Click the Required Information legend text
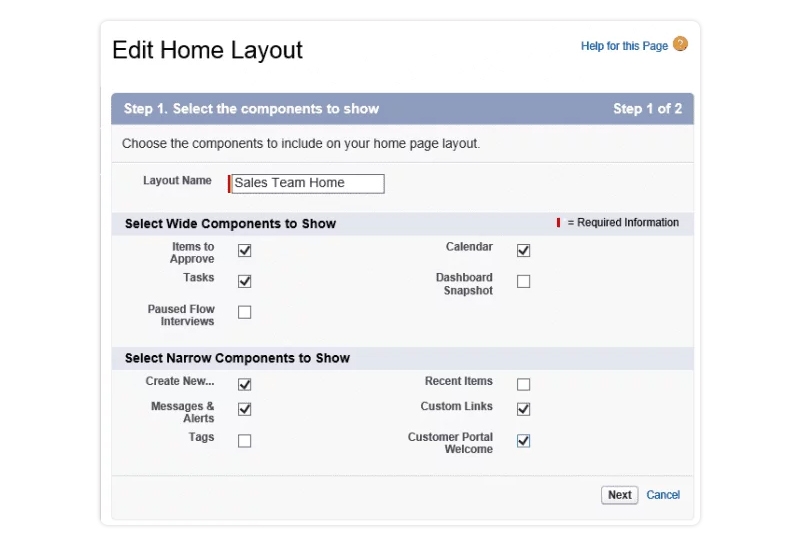800x540 pixels. [622, 223]
